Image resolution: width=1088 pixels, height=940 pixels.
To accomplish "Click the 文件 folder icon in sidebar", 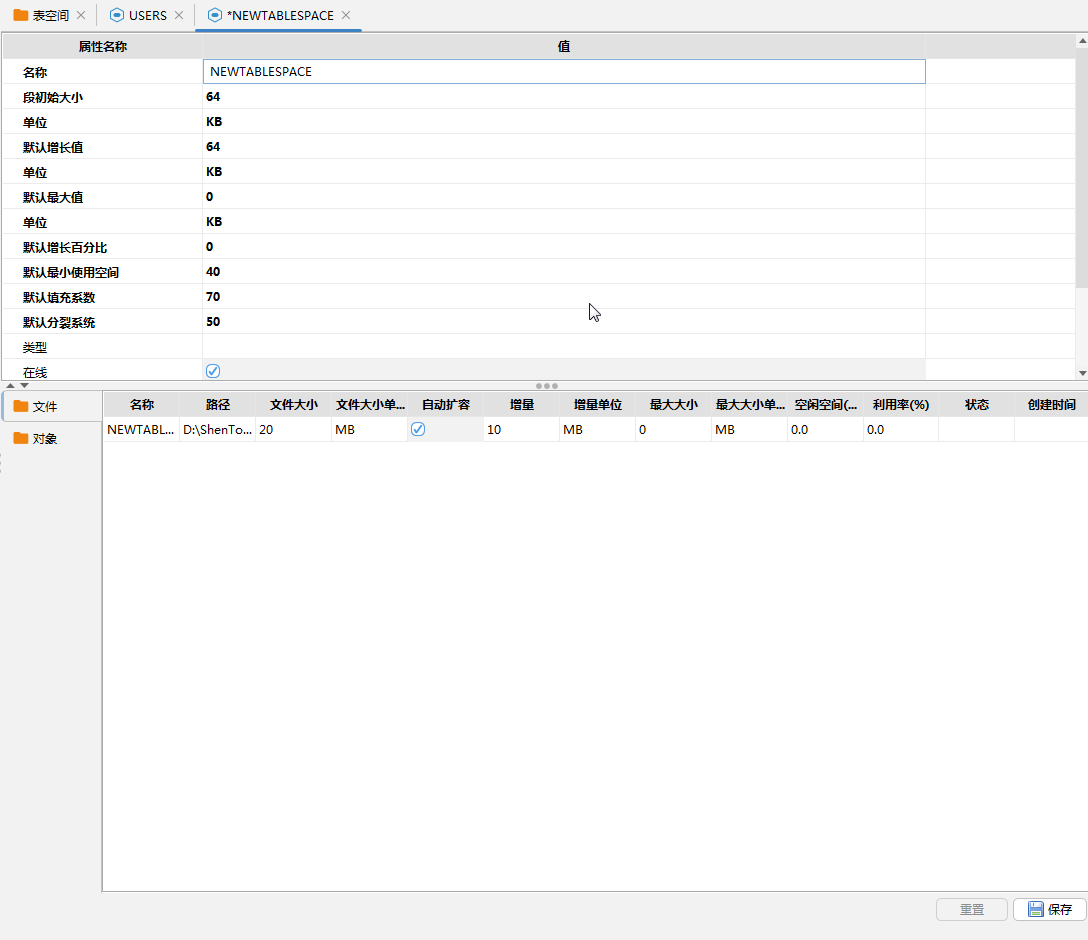I will pos(20,406).
